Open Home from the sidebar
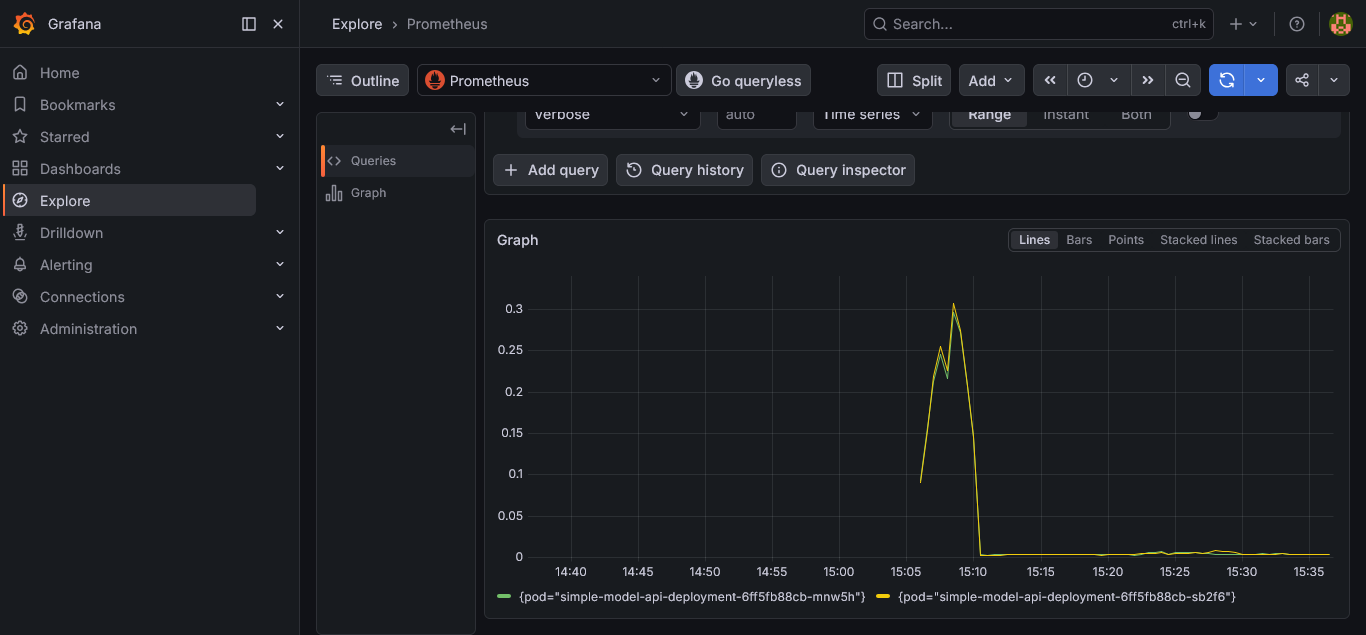Screen dimensions: 1366x635 pyautogui.click(x=59, y=73)
